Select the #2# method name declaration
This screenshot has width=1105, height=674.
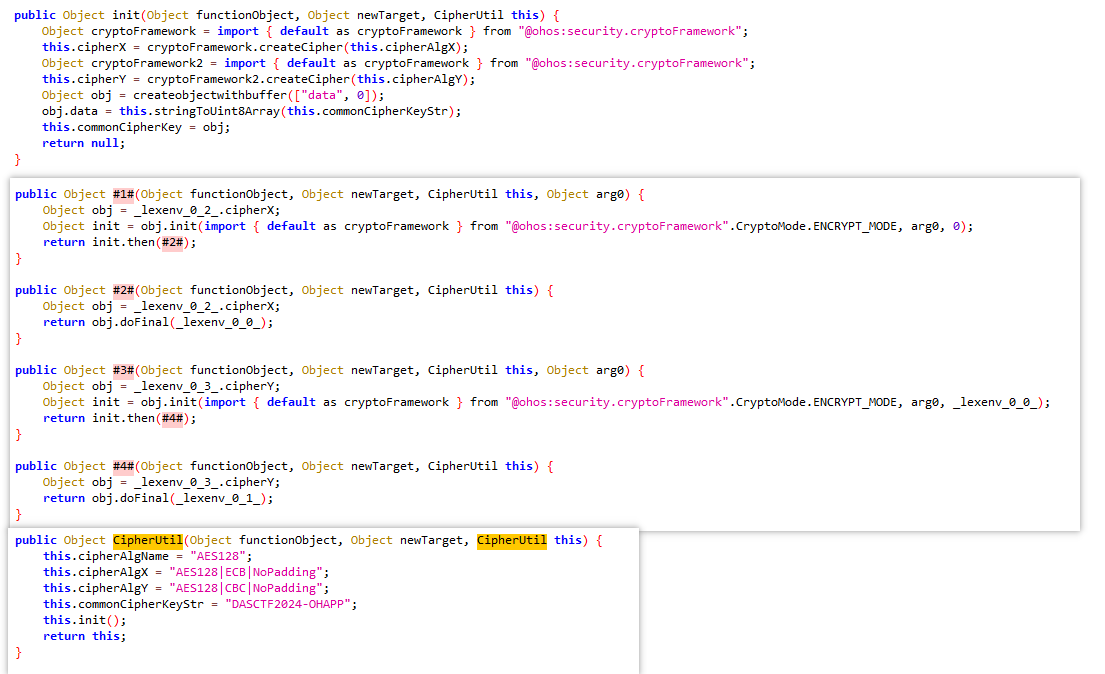(x=123, y=290)
